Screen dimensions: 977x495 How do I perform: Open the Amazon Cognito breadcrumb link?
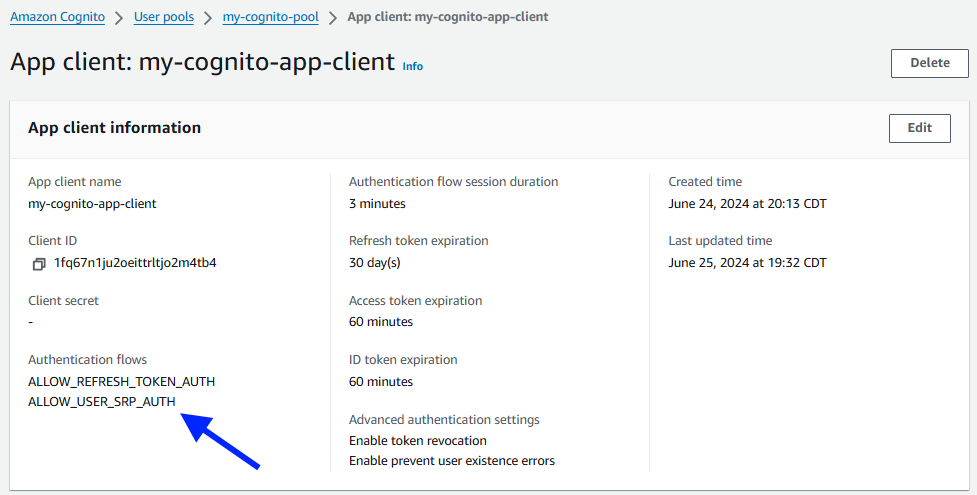tap(57, 17)
